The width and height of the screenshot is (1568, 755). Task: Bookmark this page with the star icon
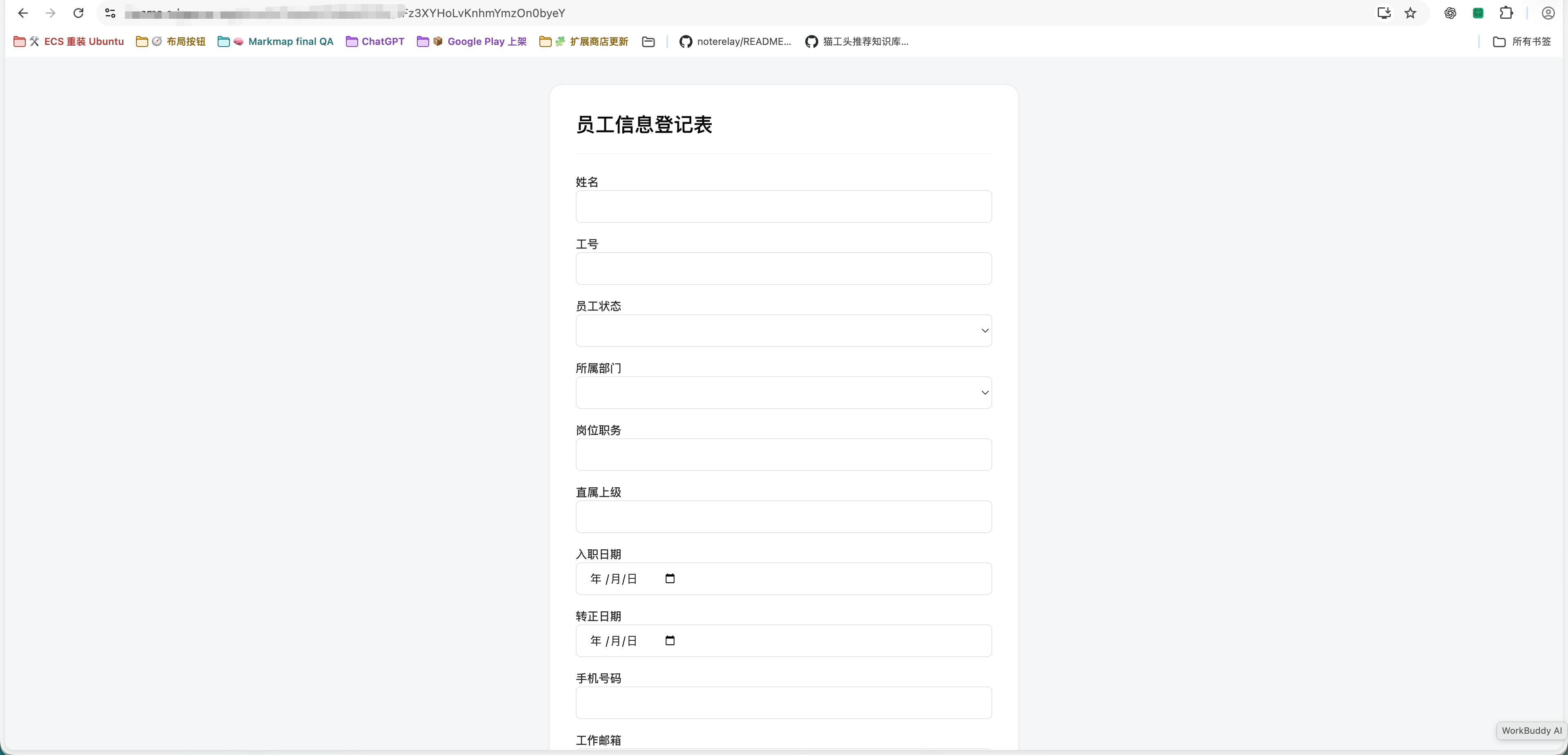pos(1410,13)
